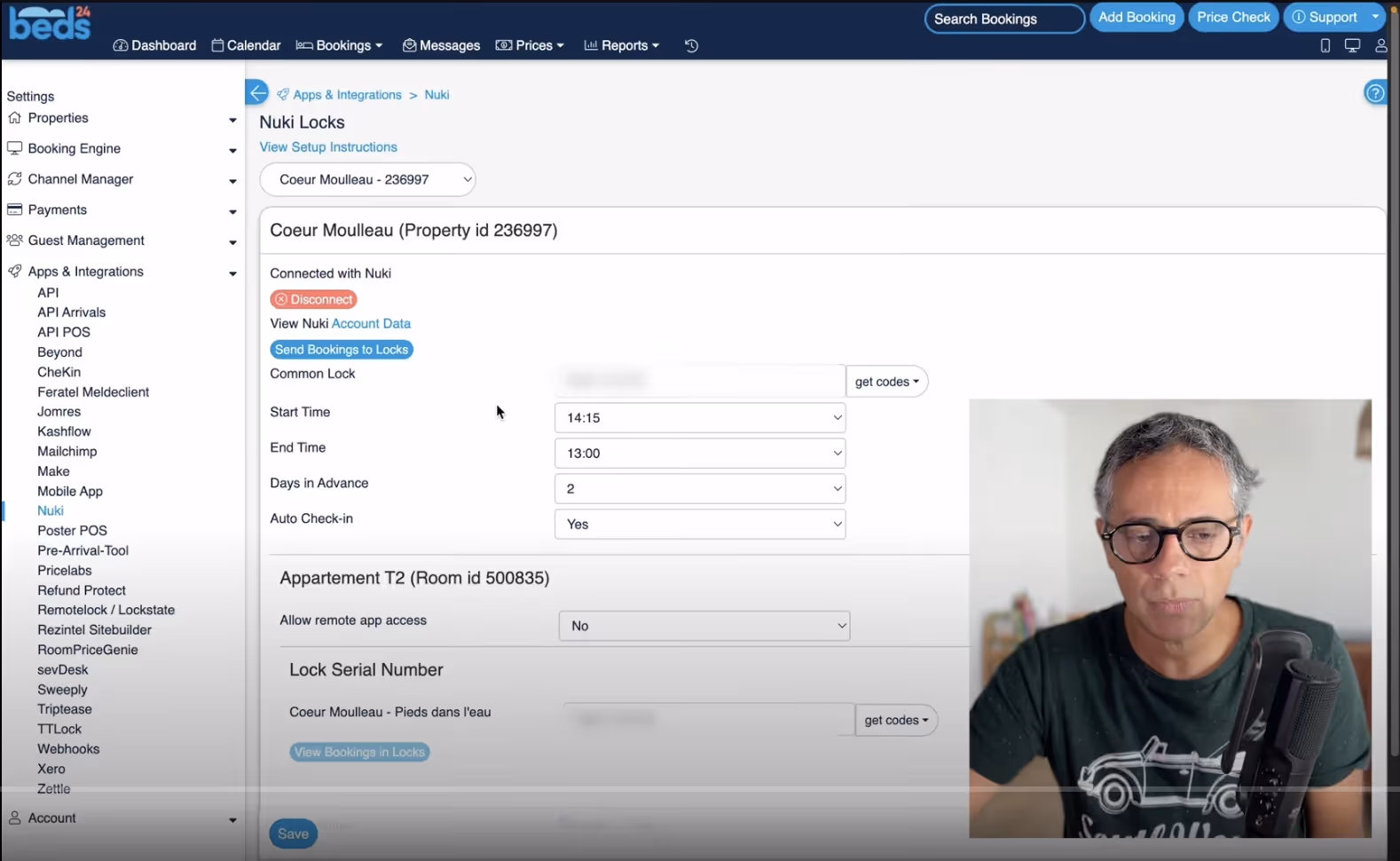This screenshot has height=861, width=1400.
Task: Open the user profile icon
Action: pos(1381,45)
